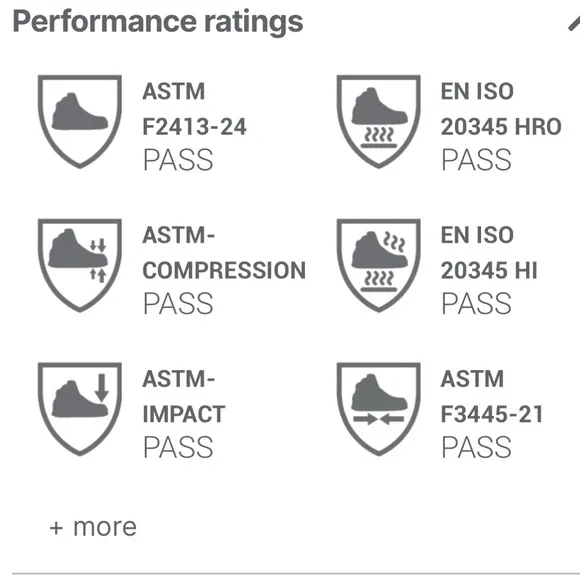Select the ASTM F2413-24 label text
The width and height of the screenshot is (580, 580).
[195, 109]
